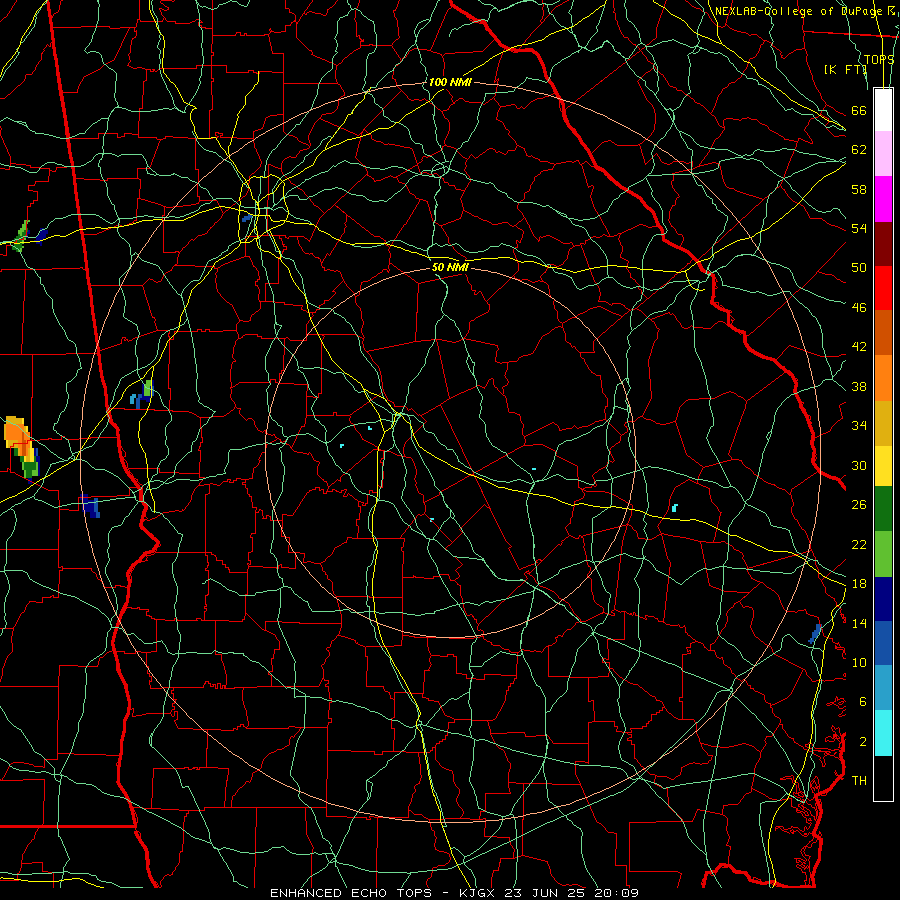Select the bright red swatch between 46 and 50

click(x=883, y=288)
